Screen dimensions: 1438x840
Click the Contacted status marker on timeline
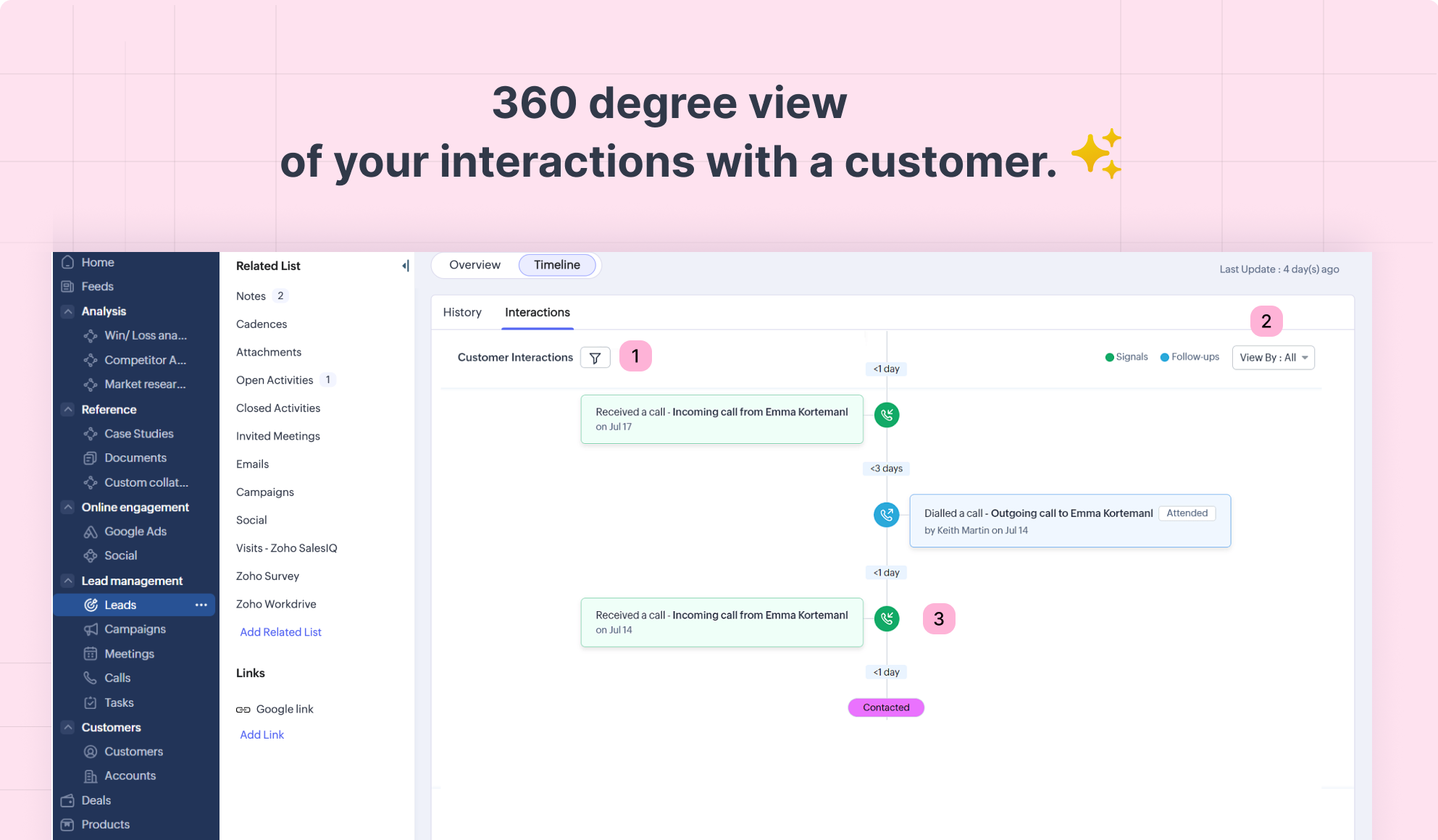(x=885, y=707)
